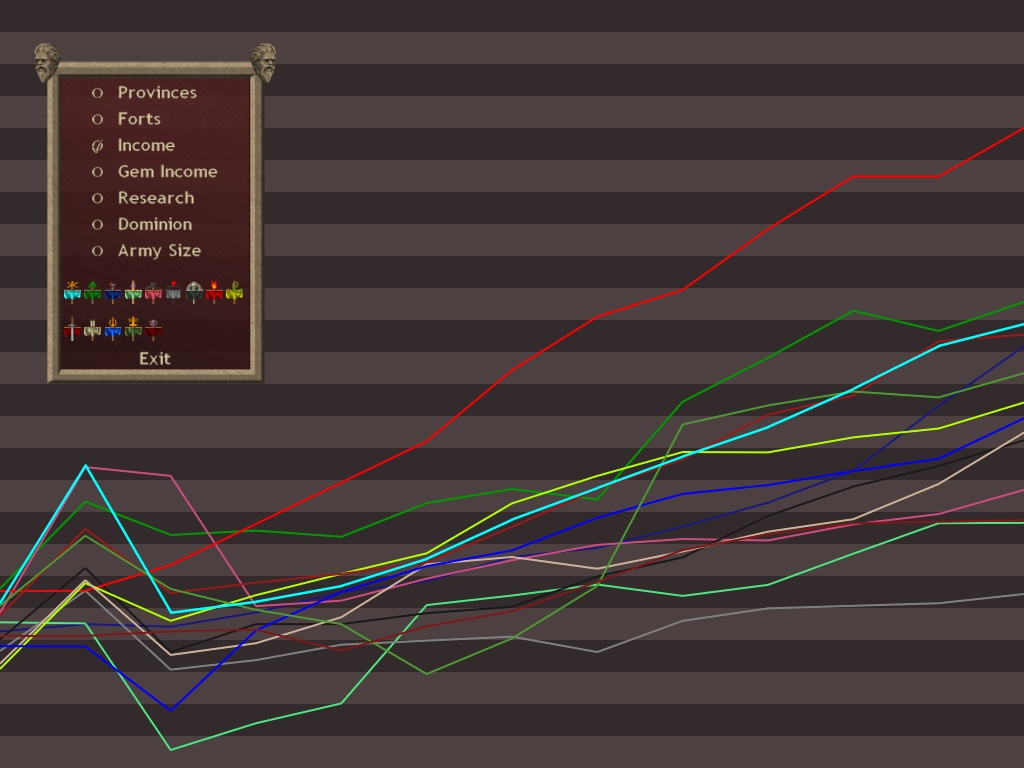Click the cyan flag with sun emblem

tap(72, 292)
